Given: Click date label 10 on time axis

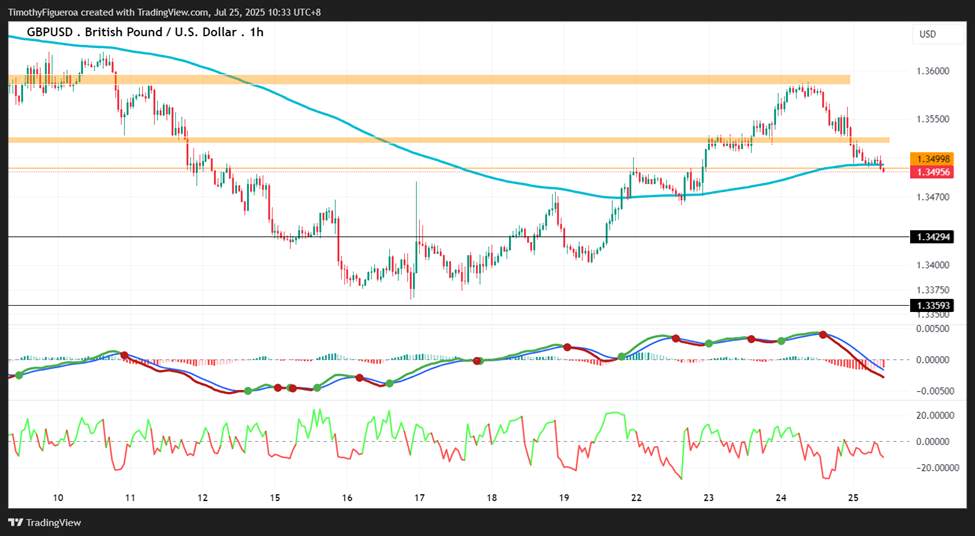Looking at the screenshot, I should (x=58, y=498).
